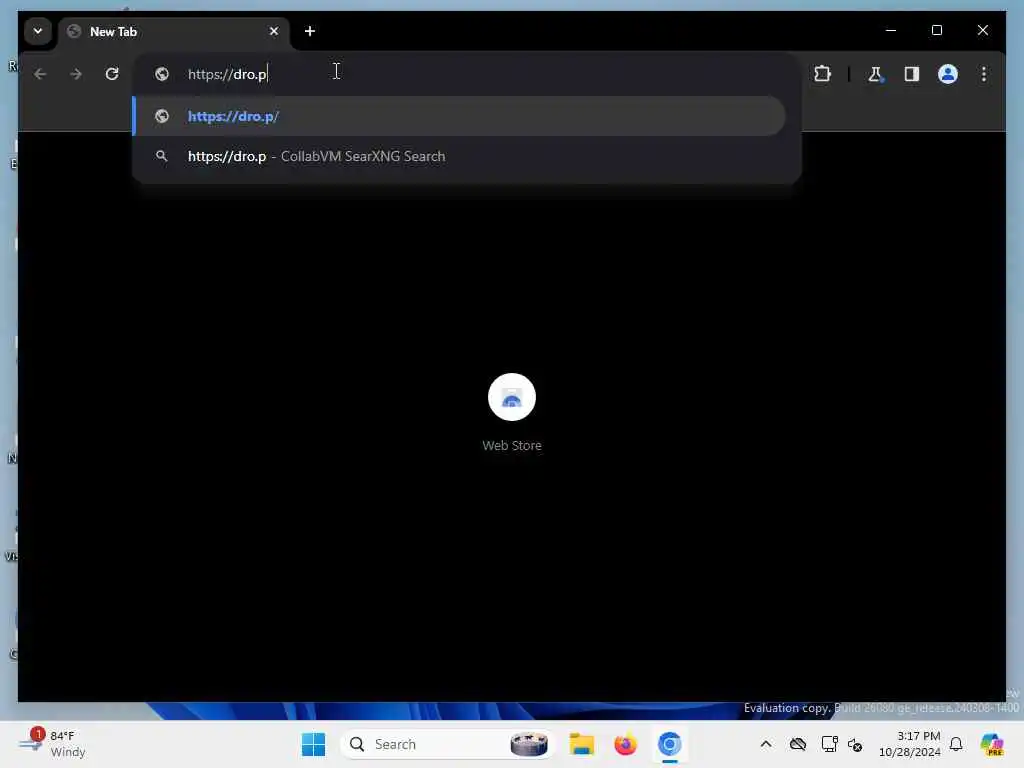The image size is (1024, 768).
Task: Show hidden system tray icons
Action: [766, 744]
